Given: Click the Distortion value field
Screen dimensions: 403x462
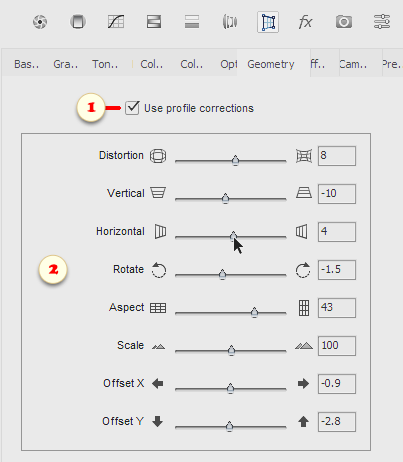Looking at the screenshot, I should (337, 156).
